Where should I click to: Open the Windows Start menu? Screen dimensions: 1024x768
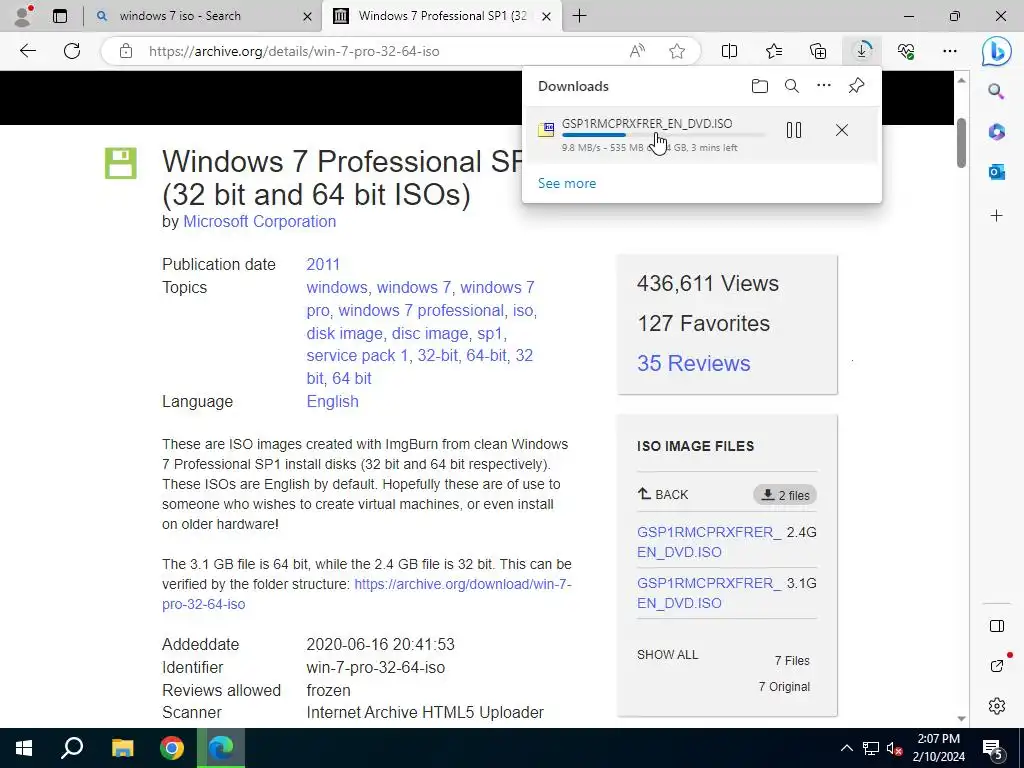click(x=24, y=748)
